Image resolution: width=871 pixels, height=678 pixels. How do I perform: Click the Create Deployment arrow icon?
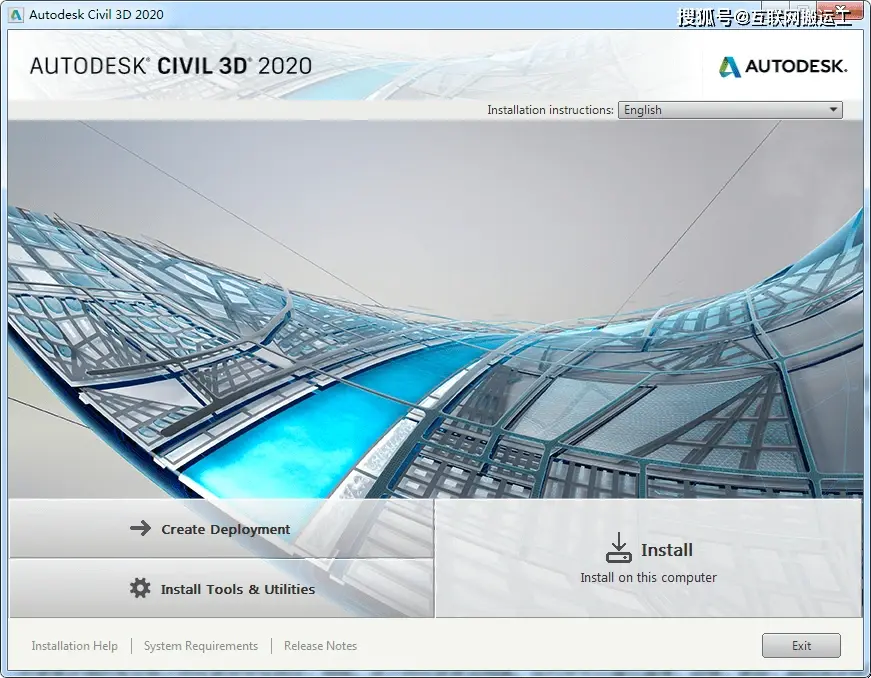(141, 528)
